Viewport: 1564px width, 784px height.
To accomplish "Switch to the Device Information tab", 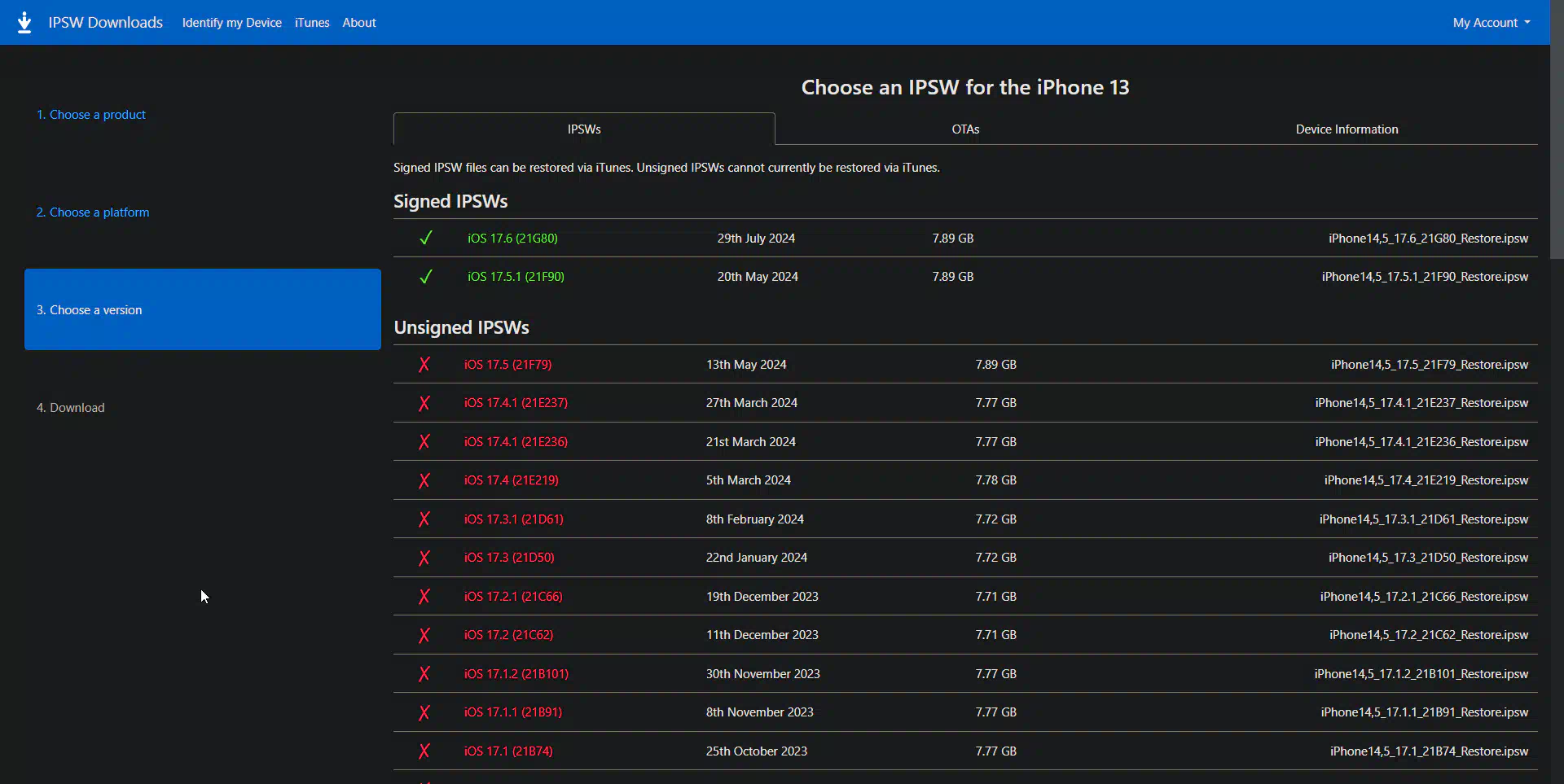I will pos(1347,129).
